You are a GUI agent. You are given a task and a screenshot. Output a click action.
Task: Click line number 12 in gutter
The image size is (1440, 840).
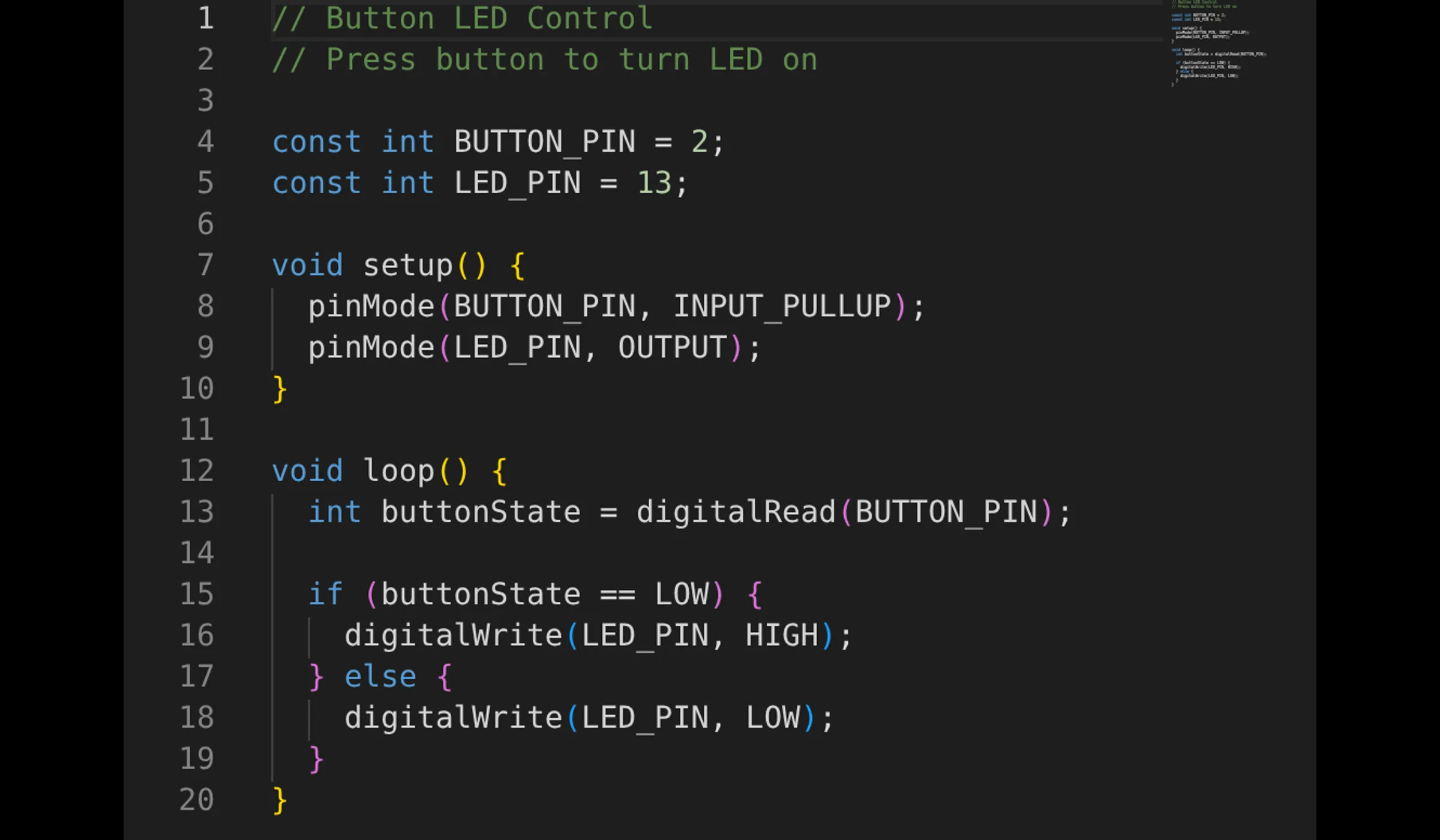tap(197, 471)
